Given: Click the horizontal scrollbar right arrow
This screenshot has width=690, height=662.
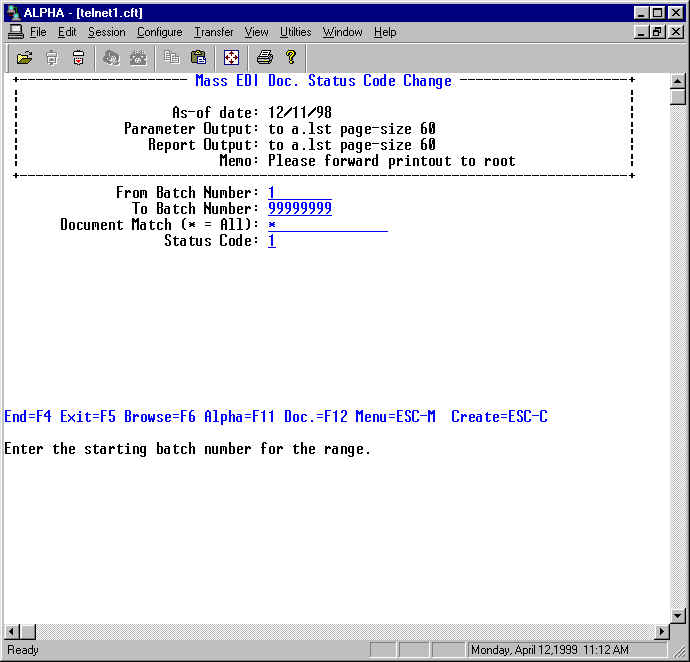Looking at the screenshot, I should (661, 632).
